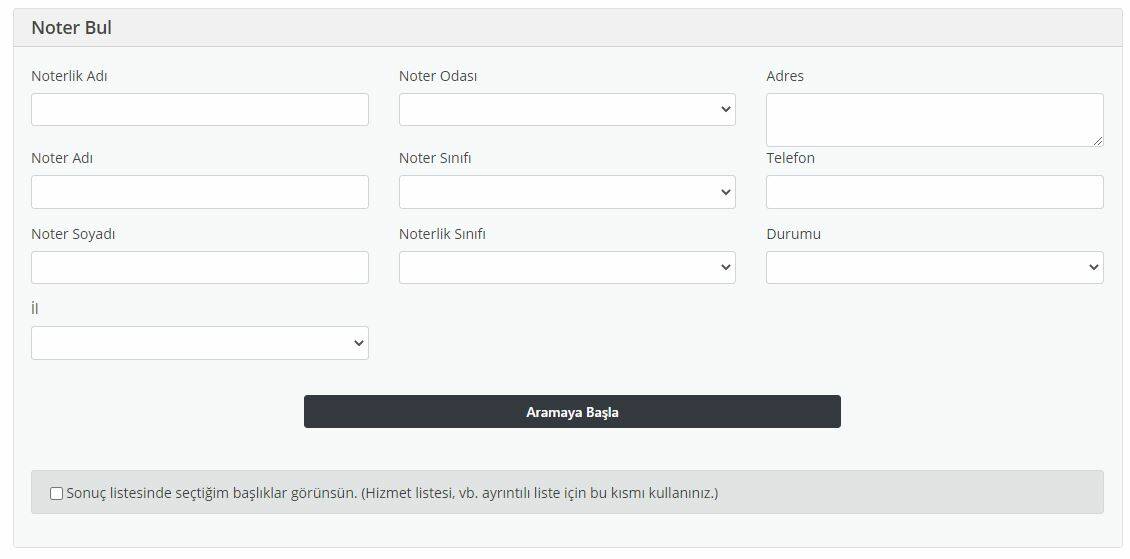Open the Noterlik Sınıfı dropdown
This screenshot has width=1130, height=559.
pos(566,267)
